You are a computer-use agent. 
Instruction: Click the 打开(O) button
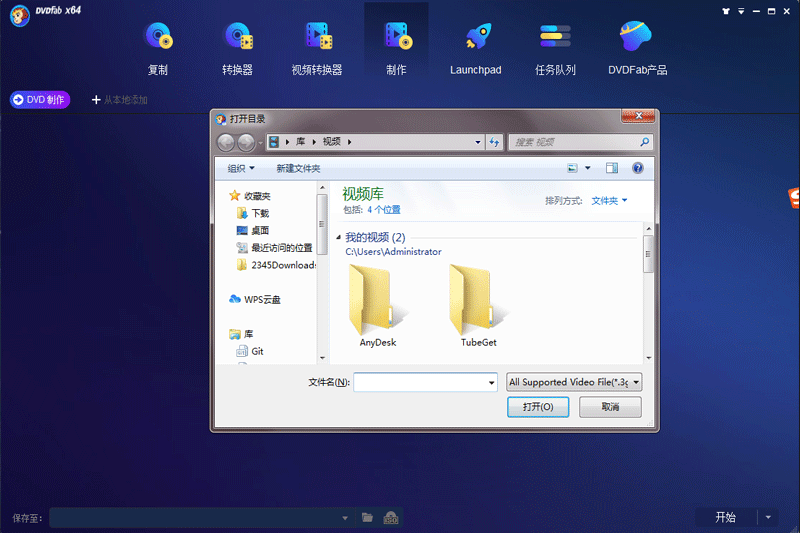tap(538, 407)
